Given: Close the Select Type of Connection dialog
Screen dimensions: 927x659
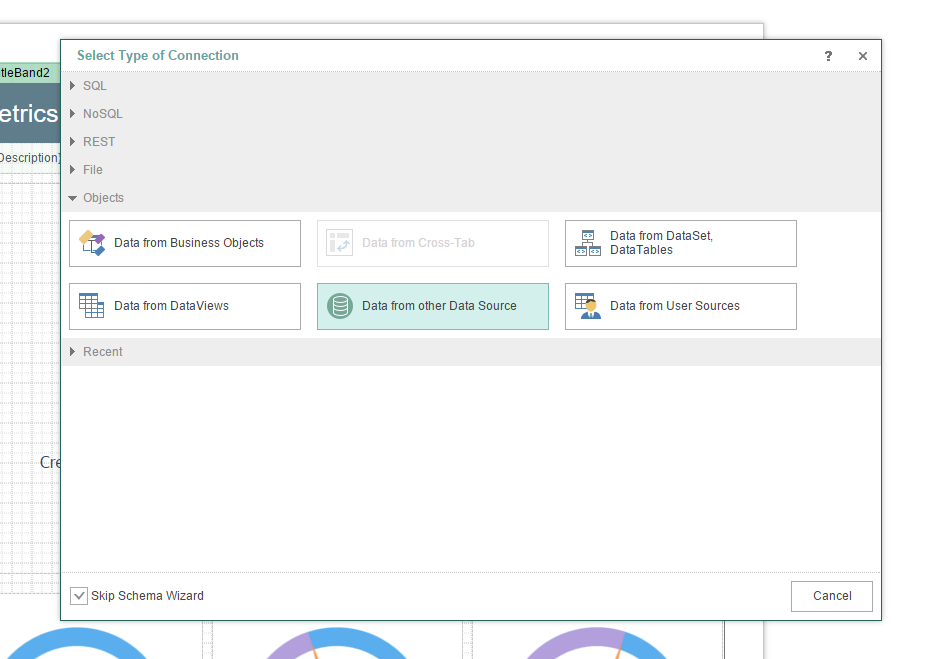Looking at the screenshot, I should click(863, 56).
